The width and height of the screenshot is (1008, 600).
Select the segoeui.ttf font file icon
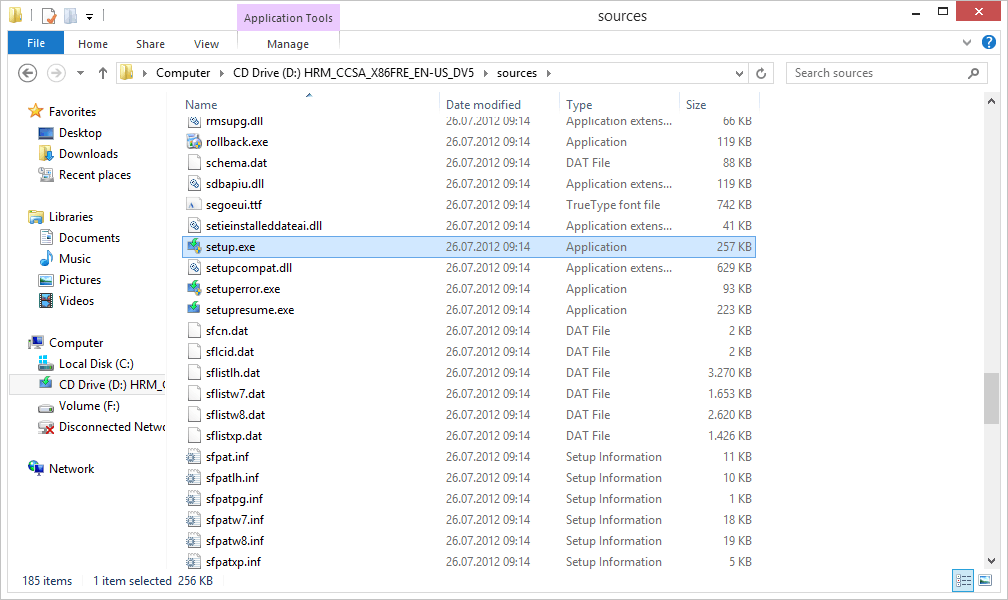[x=194, y=205]
